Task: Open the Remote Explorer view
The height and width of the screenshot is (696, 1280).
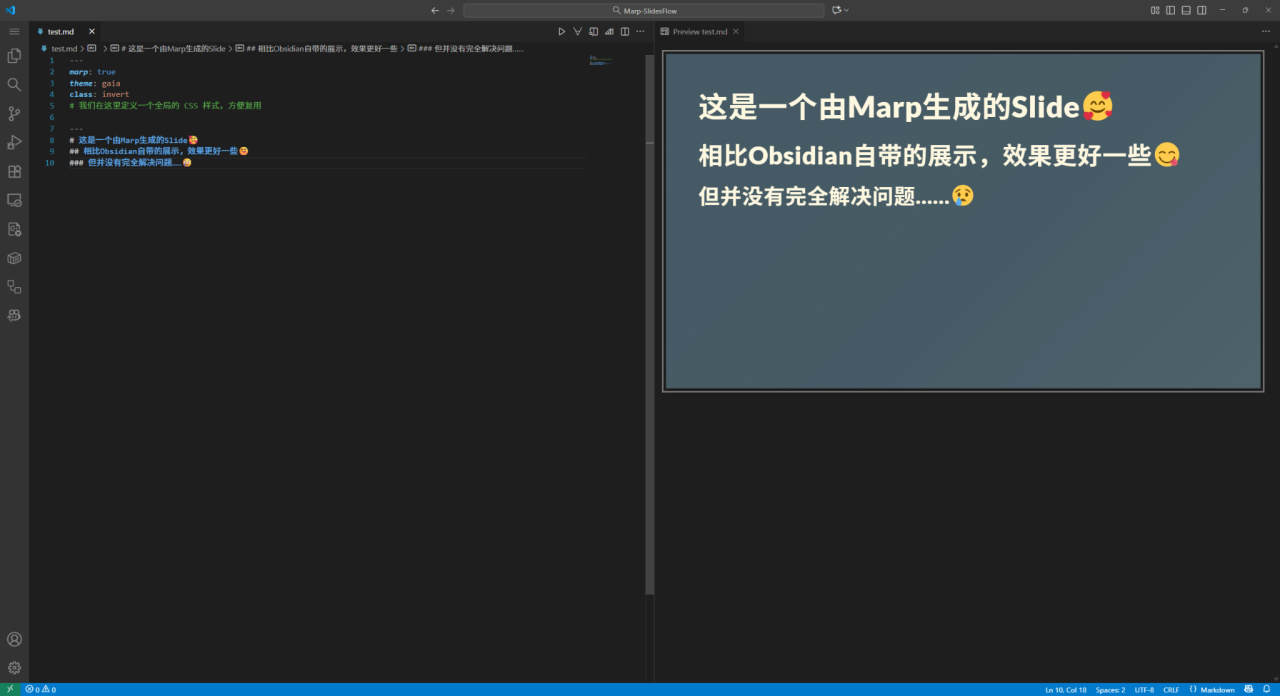Action: point(14,200)
